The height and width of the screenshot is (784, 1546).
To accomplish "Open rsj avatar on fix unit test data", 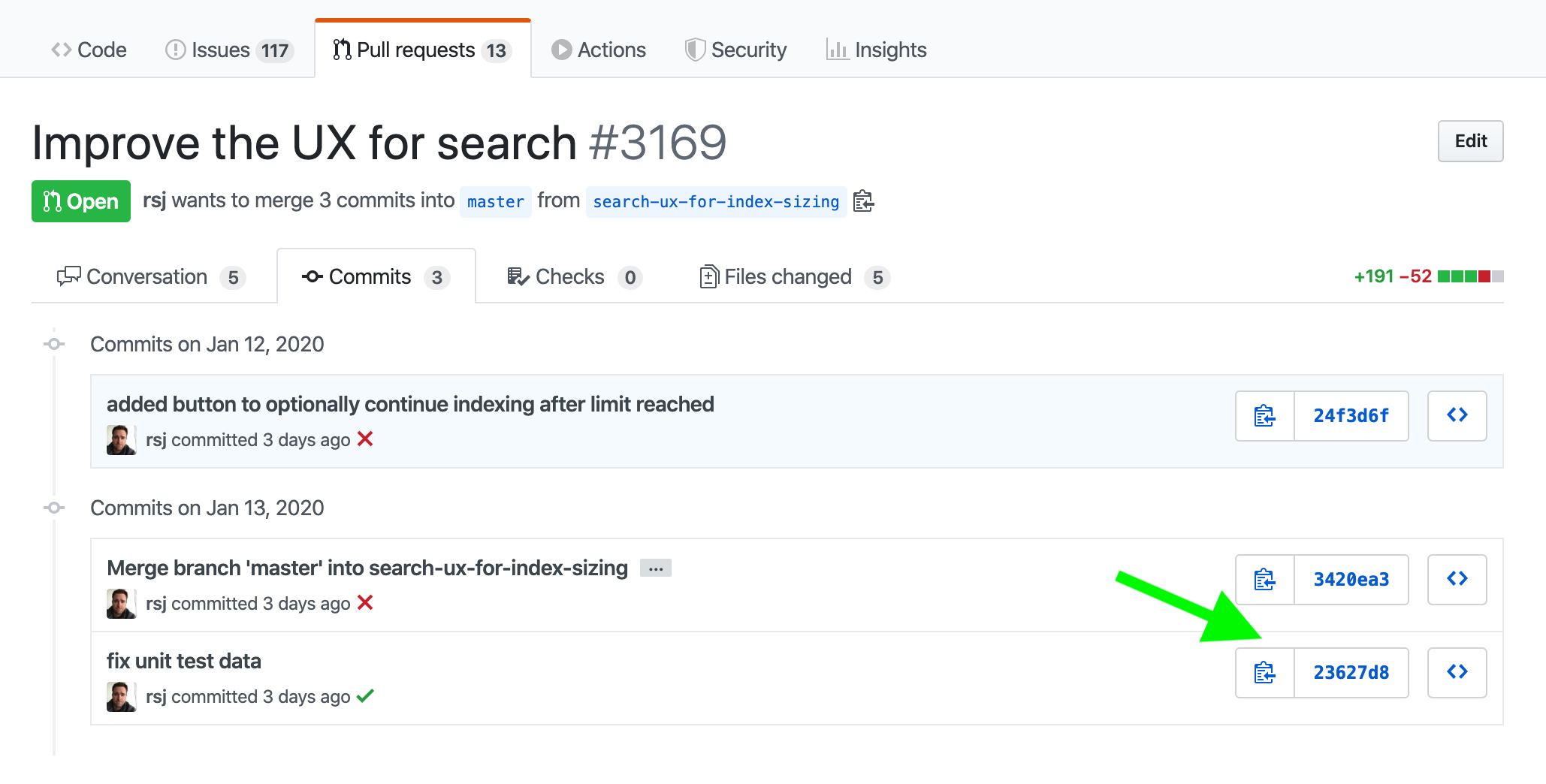I will click(x=121, y=697).
